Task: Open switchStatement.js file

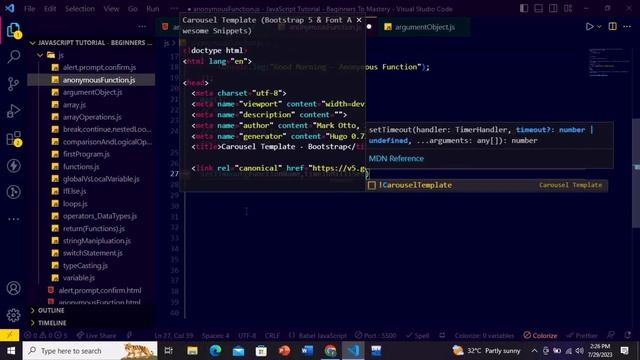Action: click(93, 253)
